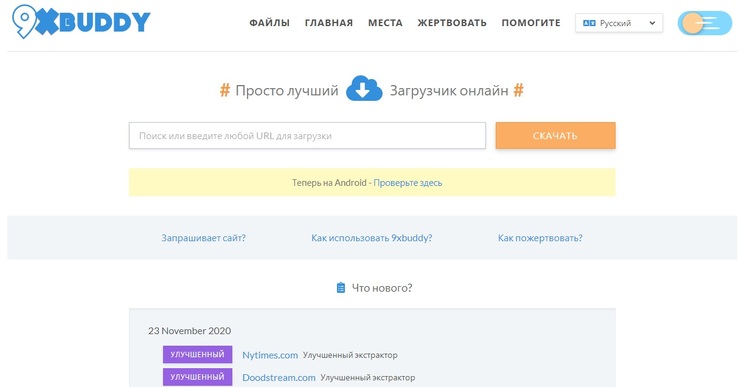Toggle the dark mode switch
This screenshot has width=750, height=387.
click(x=705, y=23)
